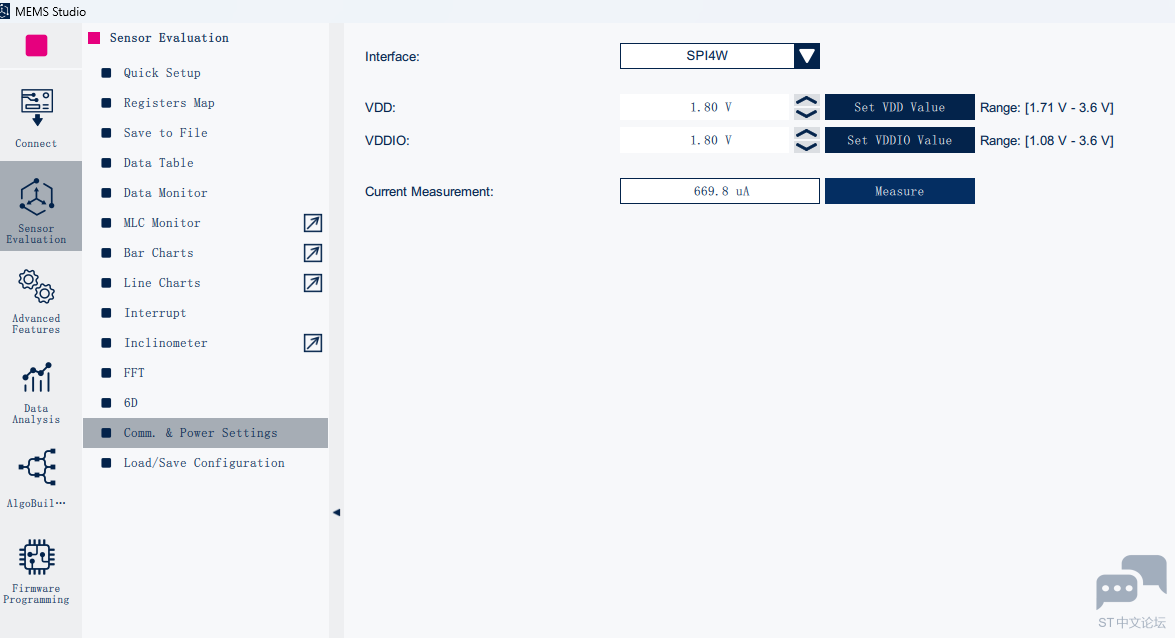
Task: Launch AlgoBuilder from sidebar icon
Action: pos(37,468)
